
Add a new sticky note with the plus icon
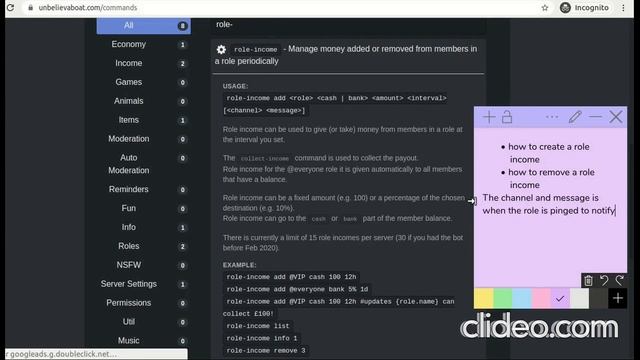(x=489, y=117)
